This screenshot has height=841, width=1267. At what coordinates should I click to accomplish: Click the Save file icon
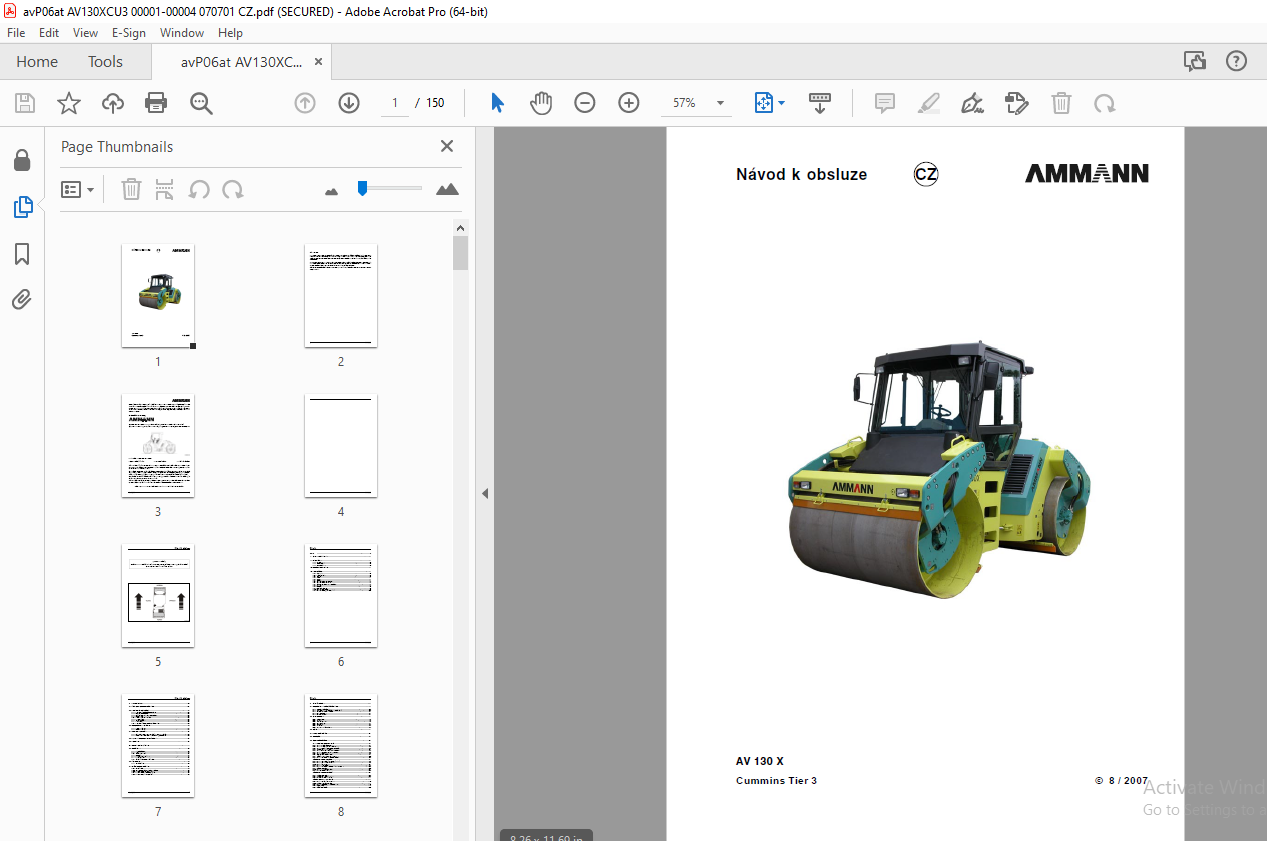pyautogui.click(x=25, y=103)
